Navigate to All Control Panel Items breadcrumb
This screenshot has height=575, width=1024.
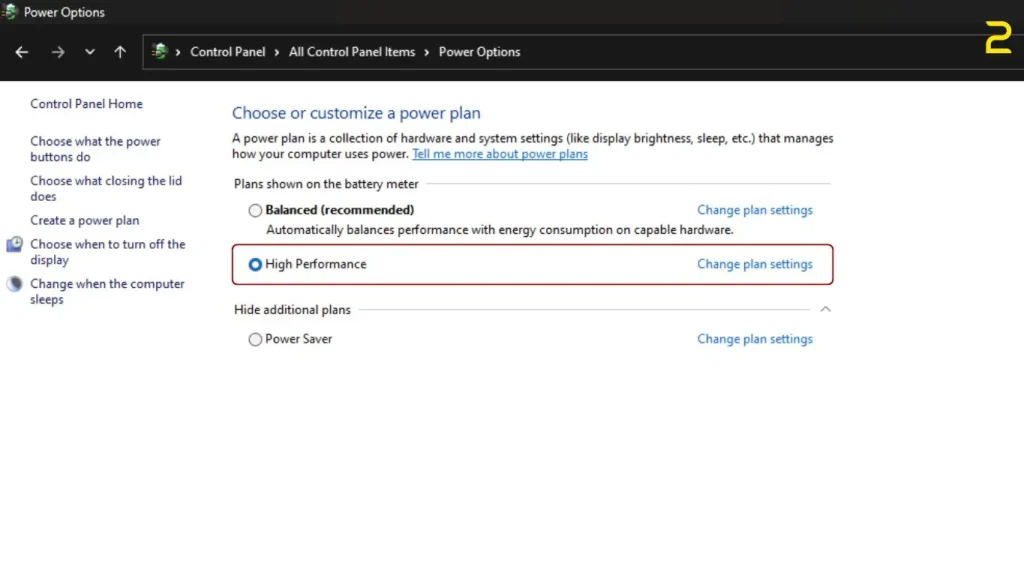[x=351, y=52]
